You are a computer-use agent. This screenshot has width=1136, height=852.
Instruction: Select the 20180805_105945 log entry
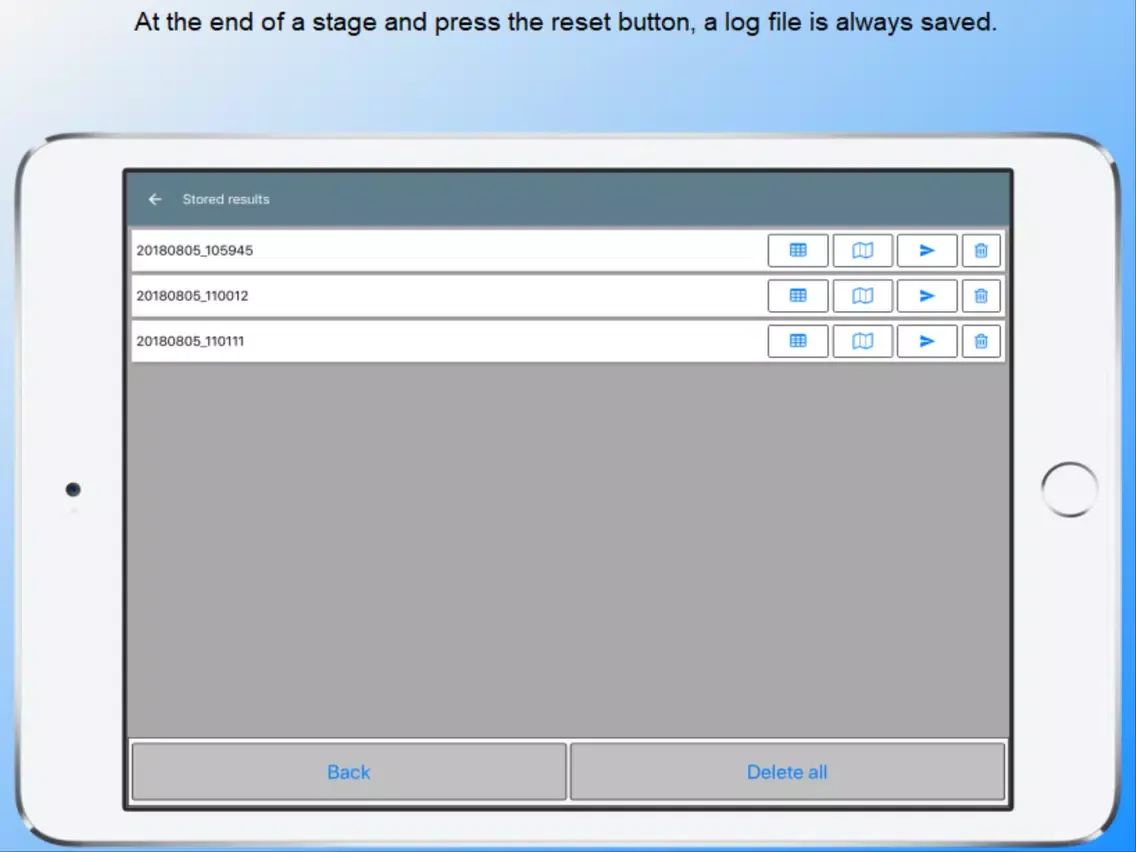pyautogui.click(x=195, y=251)
